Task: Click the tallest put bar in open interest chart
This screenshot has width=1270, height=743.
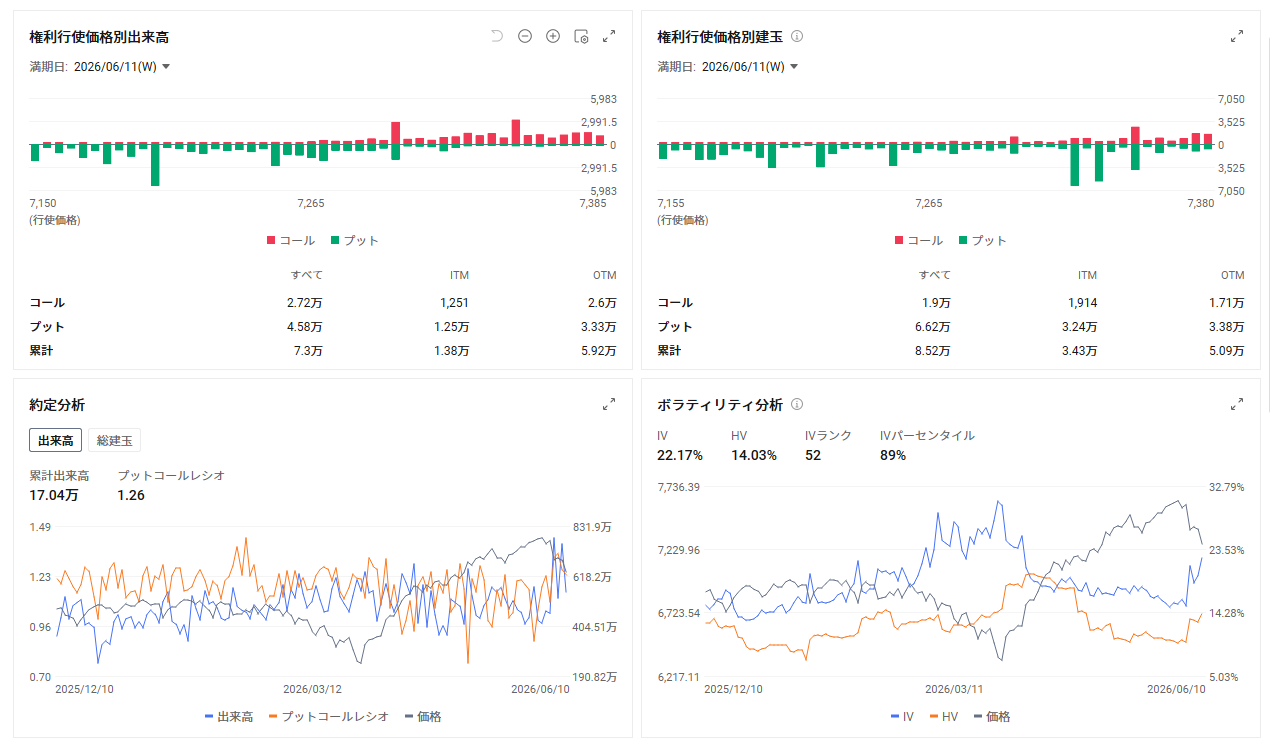Action: pyautogui.click(x=1075, y=165)
